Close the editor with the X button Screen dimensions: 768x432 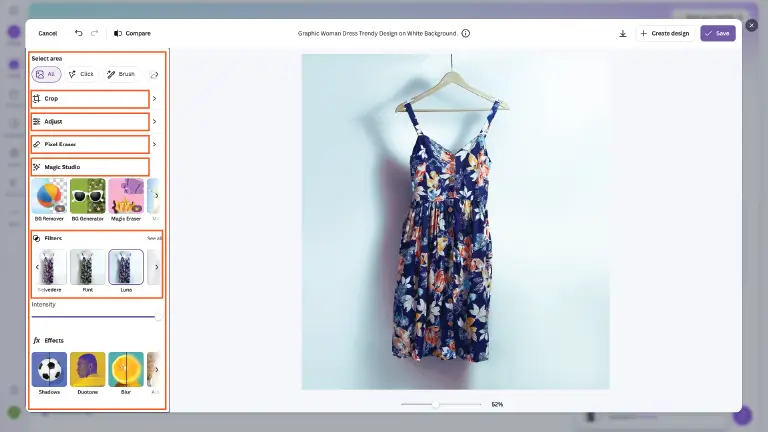[x=751, y=25]
